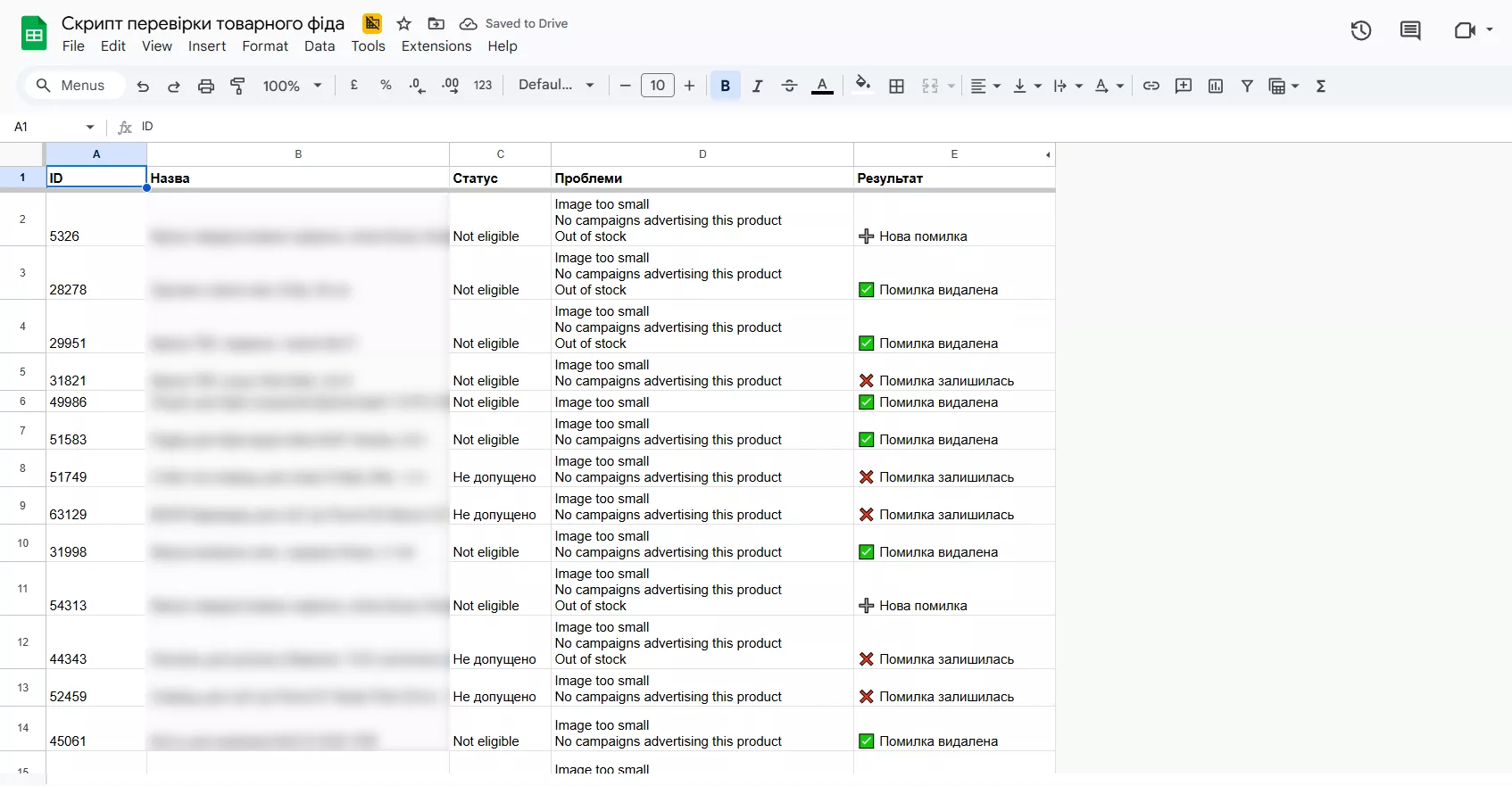Expand the Name box dropdown arrow
This screenshot has width=1512, height=786.
[90, 128]
